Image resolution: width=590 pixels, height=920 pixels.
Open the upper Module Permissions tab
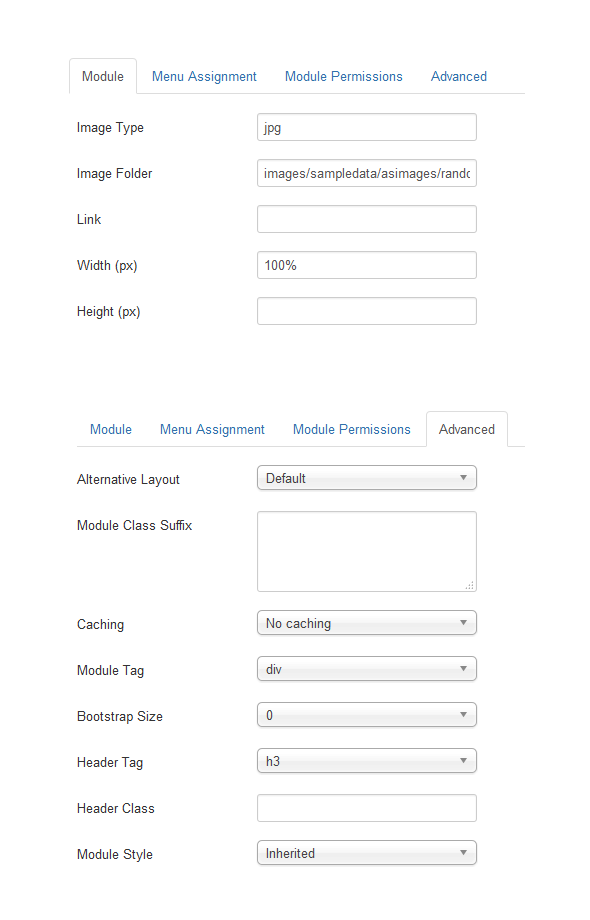tap(344, 76)
